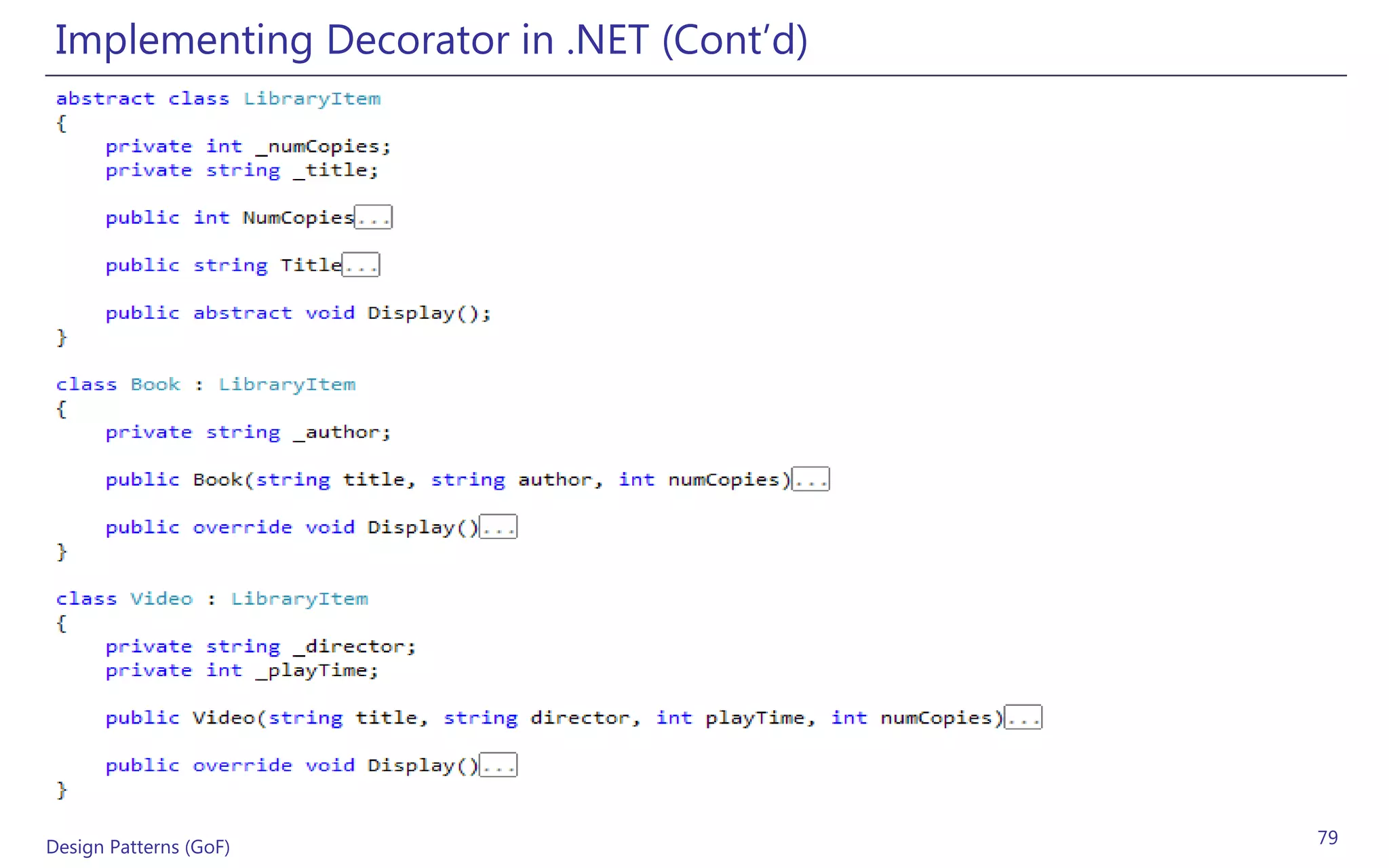Click the slide page number 79

click(1327, 837)
